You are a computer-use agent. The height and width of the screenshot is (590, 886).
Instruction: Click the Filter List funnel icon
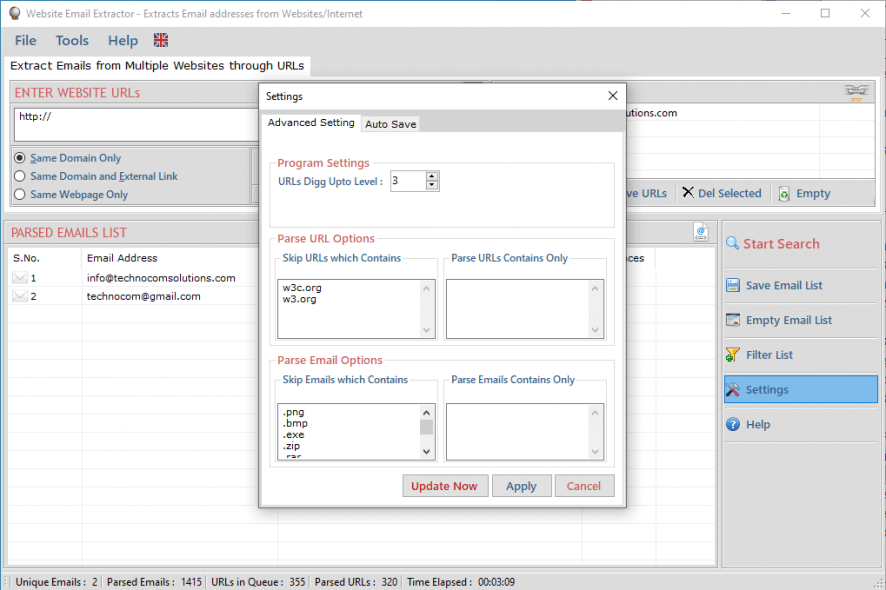(x=733, y=355)
